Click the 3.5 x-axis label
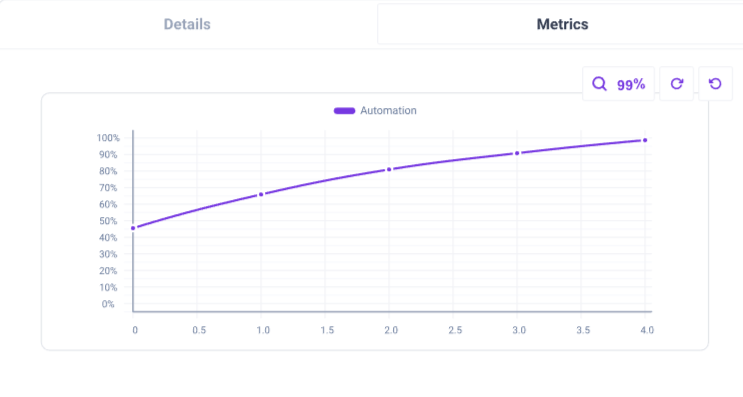This screenshot has width=743, height=397. [583, 330]
